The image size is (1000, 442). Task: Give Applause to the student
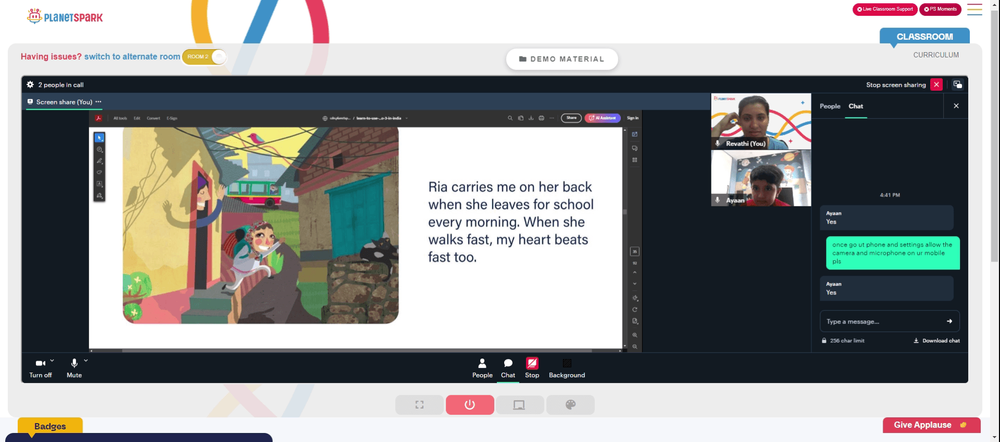[x=931, y=425]
